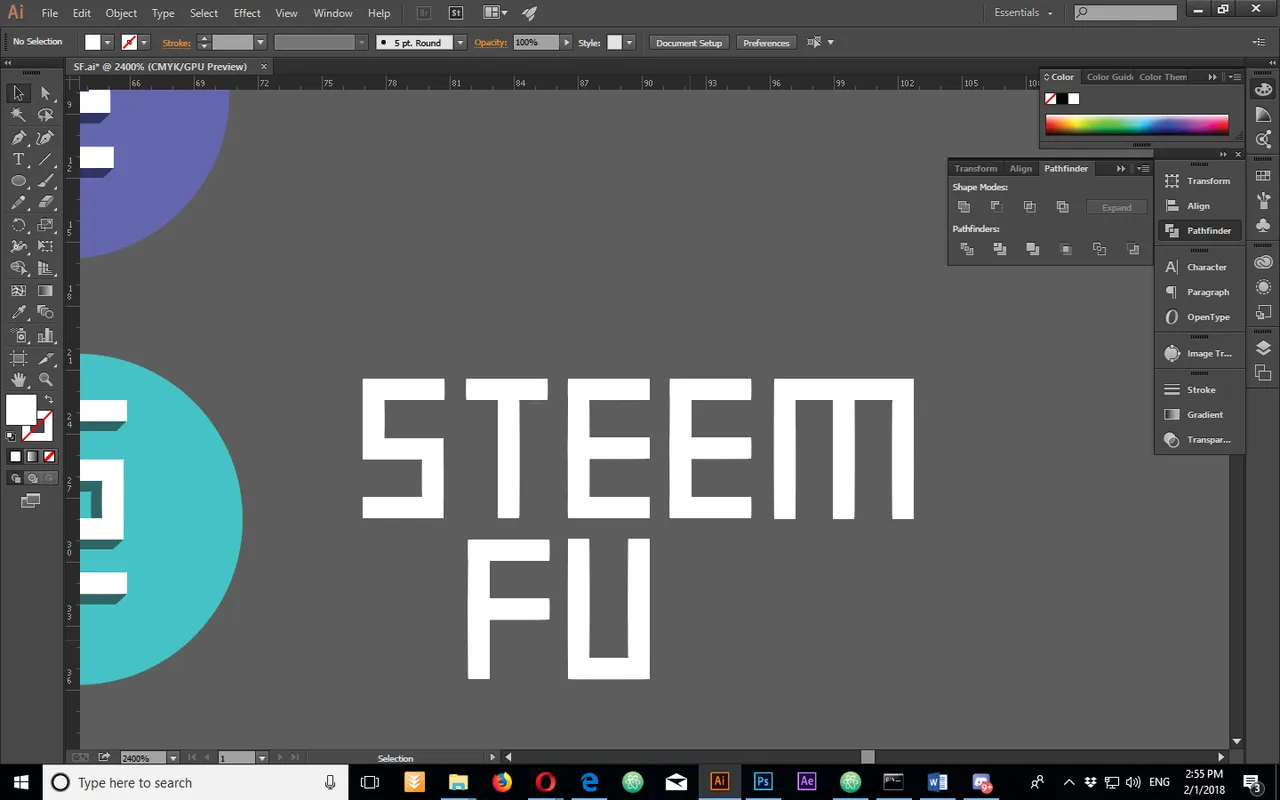The image size is (1280, 800).
Task: Select the Artboard tool
Action: tap(18, 358)
